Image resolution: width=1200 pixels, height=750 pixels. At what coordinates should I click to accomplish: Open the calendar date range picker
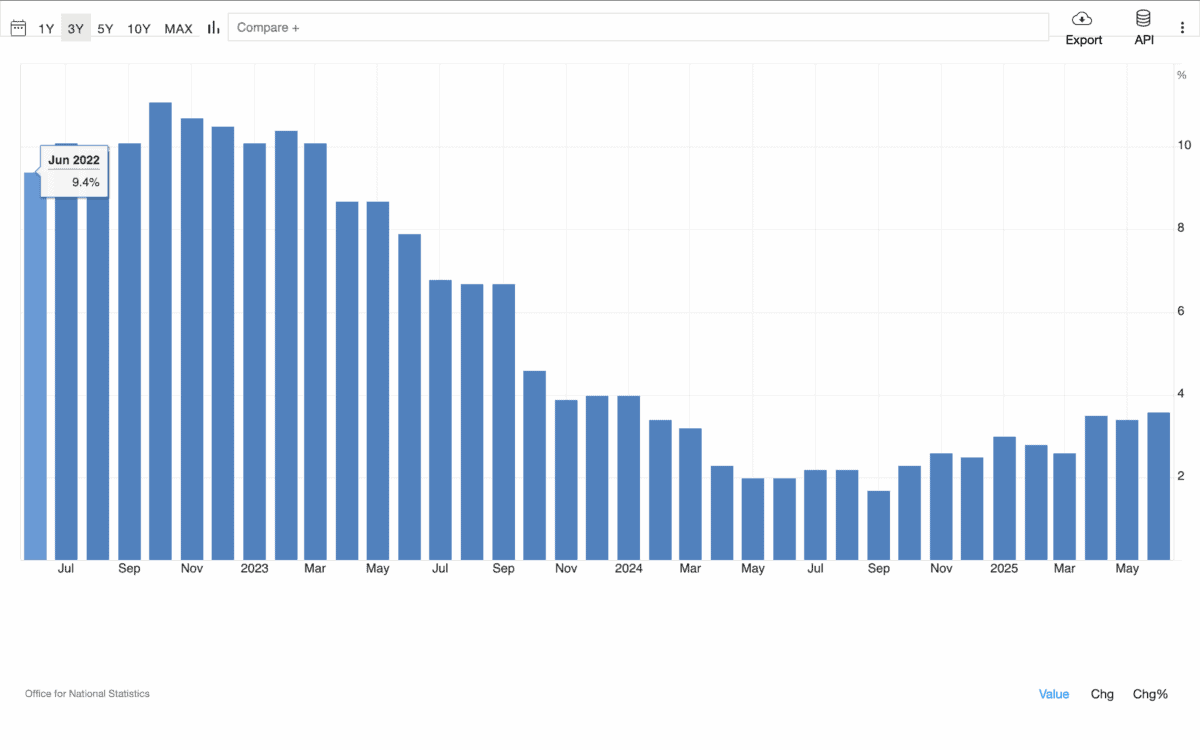tap(18, 28)
